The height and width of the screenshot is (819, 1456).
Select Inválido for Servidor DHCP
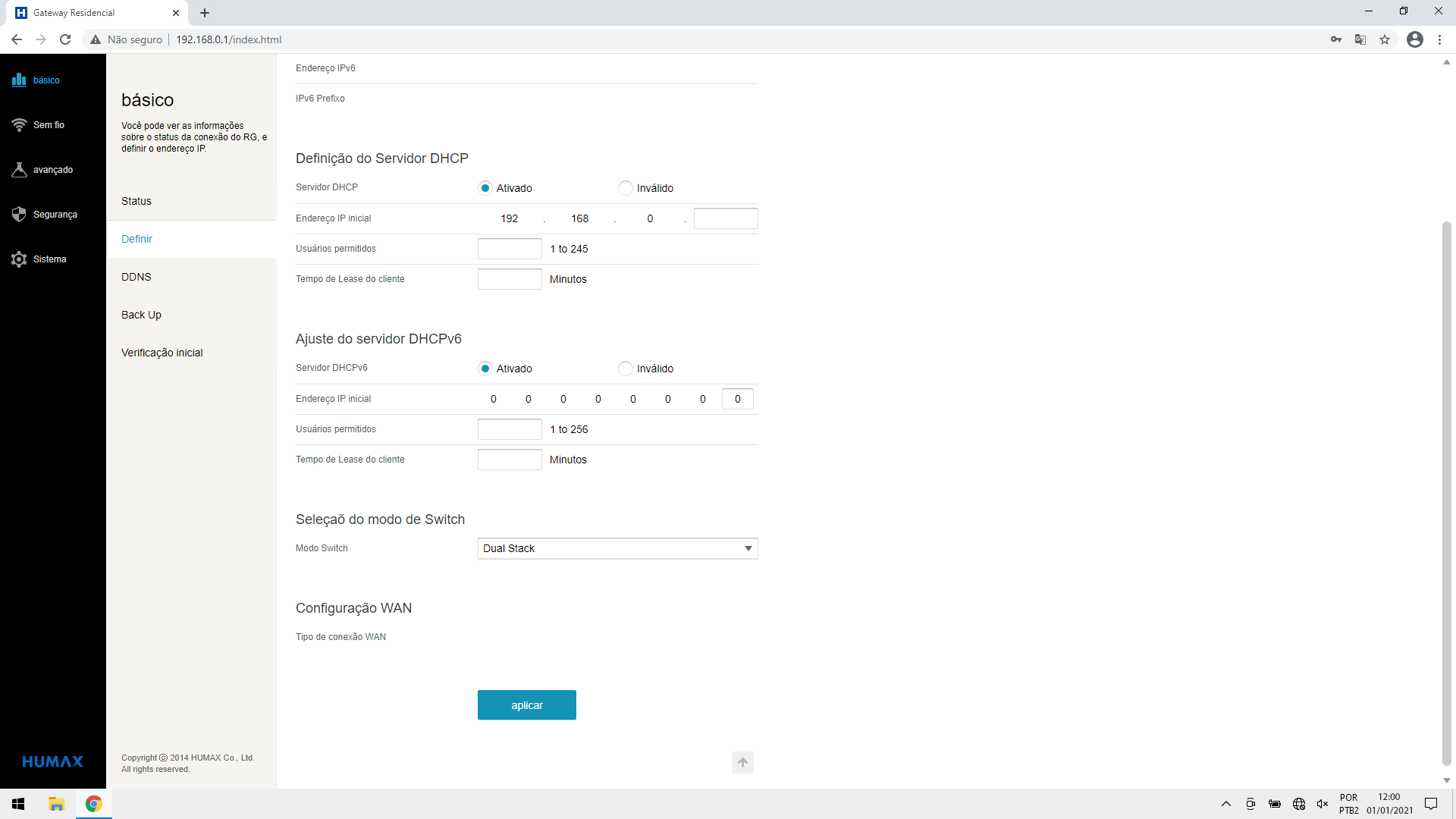pyautogui.click(x=625, y=188)
